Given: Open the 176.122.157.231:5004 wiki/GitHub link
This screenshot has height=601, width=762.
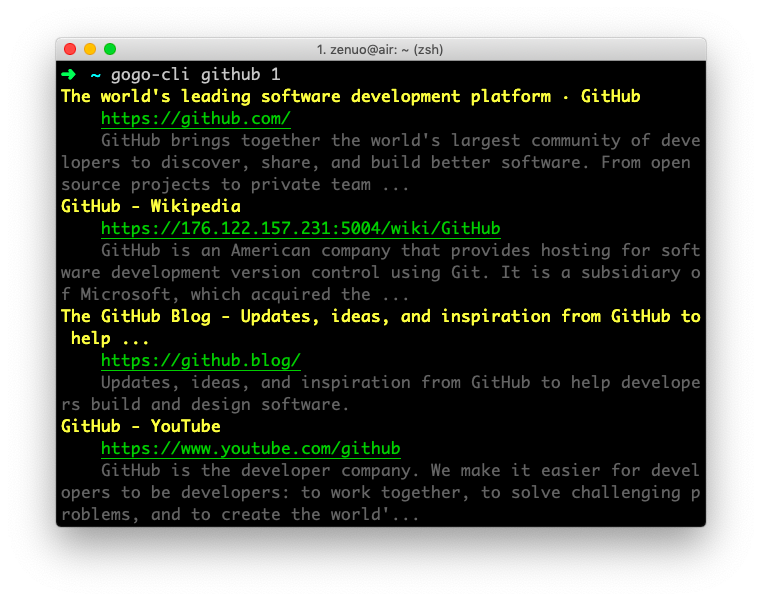Looking at the screenshot, I should point(301,228).
